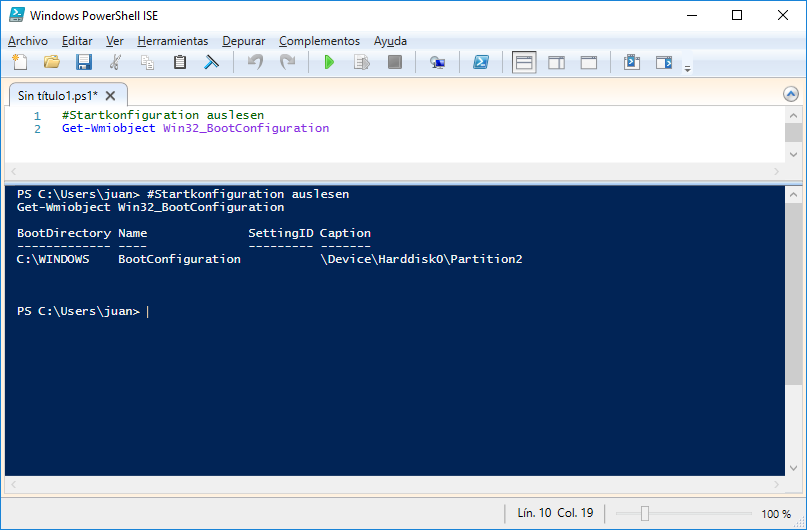This screenshot has height=530, width=807.
Task: Click the script pane's horizontal scroll right arrow
Action: [x=777, y=171]
